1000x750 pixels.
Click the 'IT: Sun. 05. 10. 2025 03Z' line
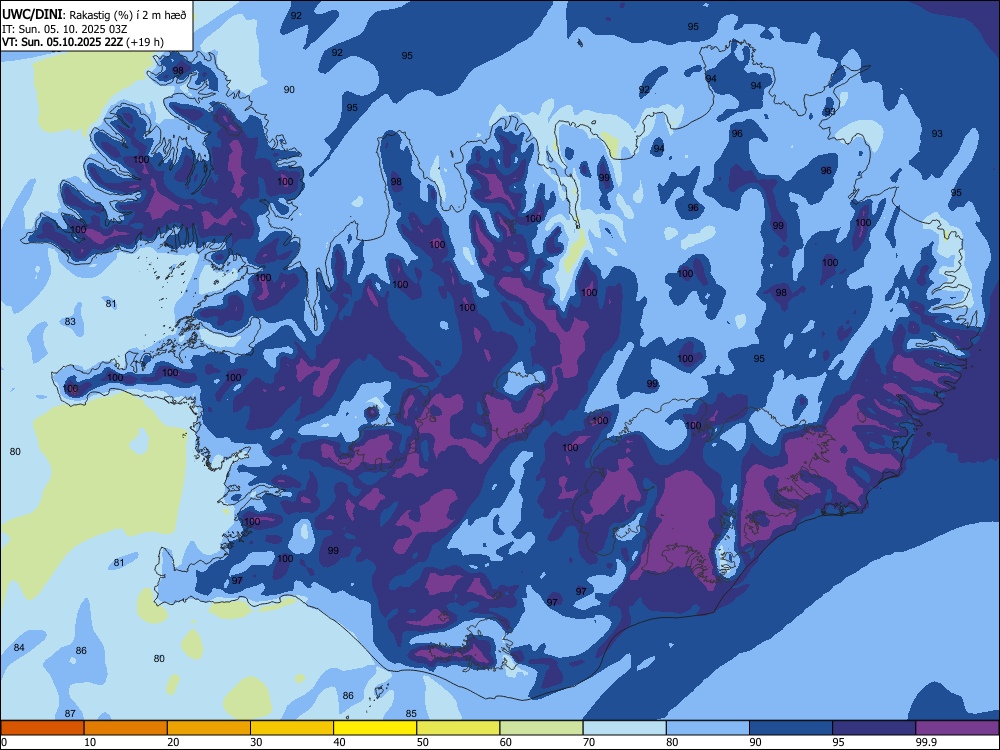pos(62,29)
